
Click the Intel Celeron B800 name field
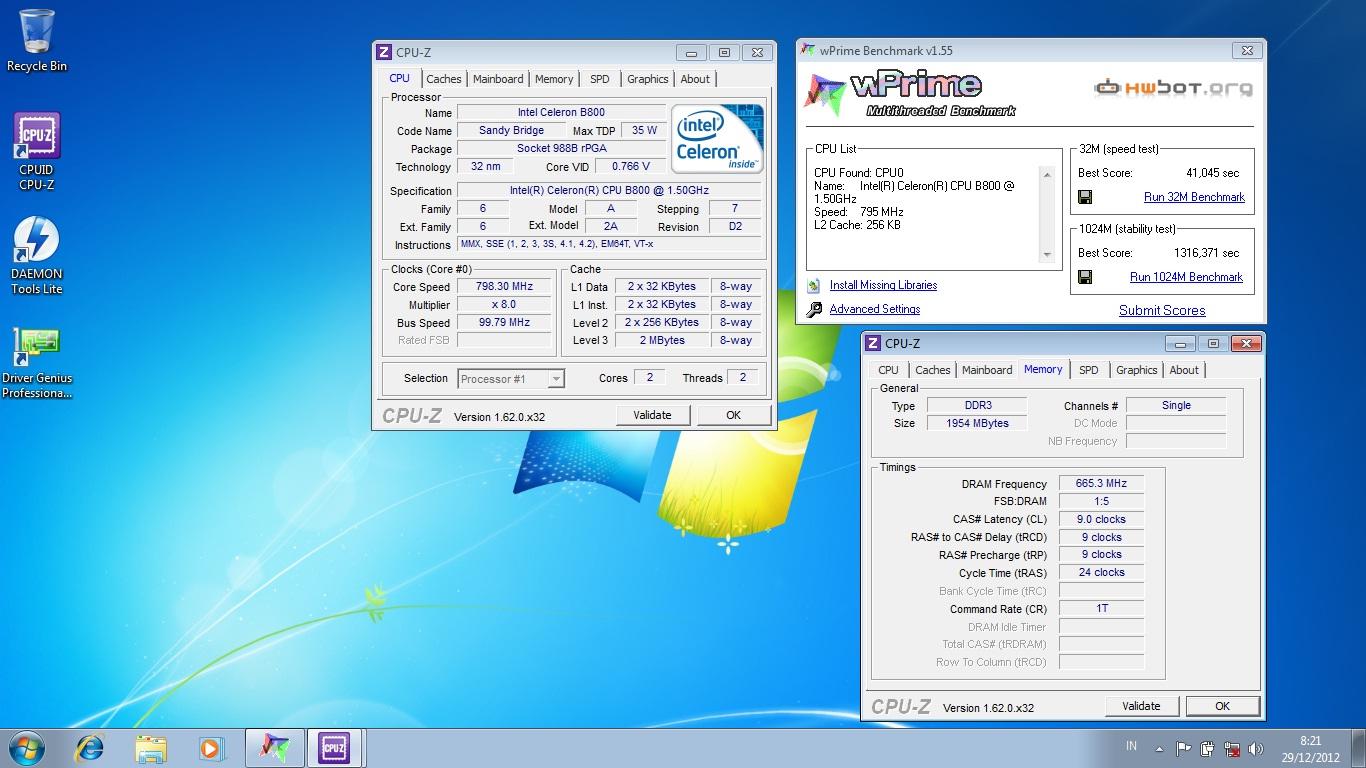click(x=561, y=113)
